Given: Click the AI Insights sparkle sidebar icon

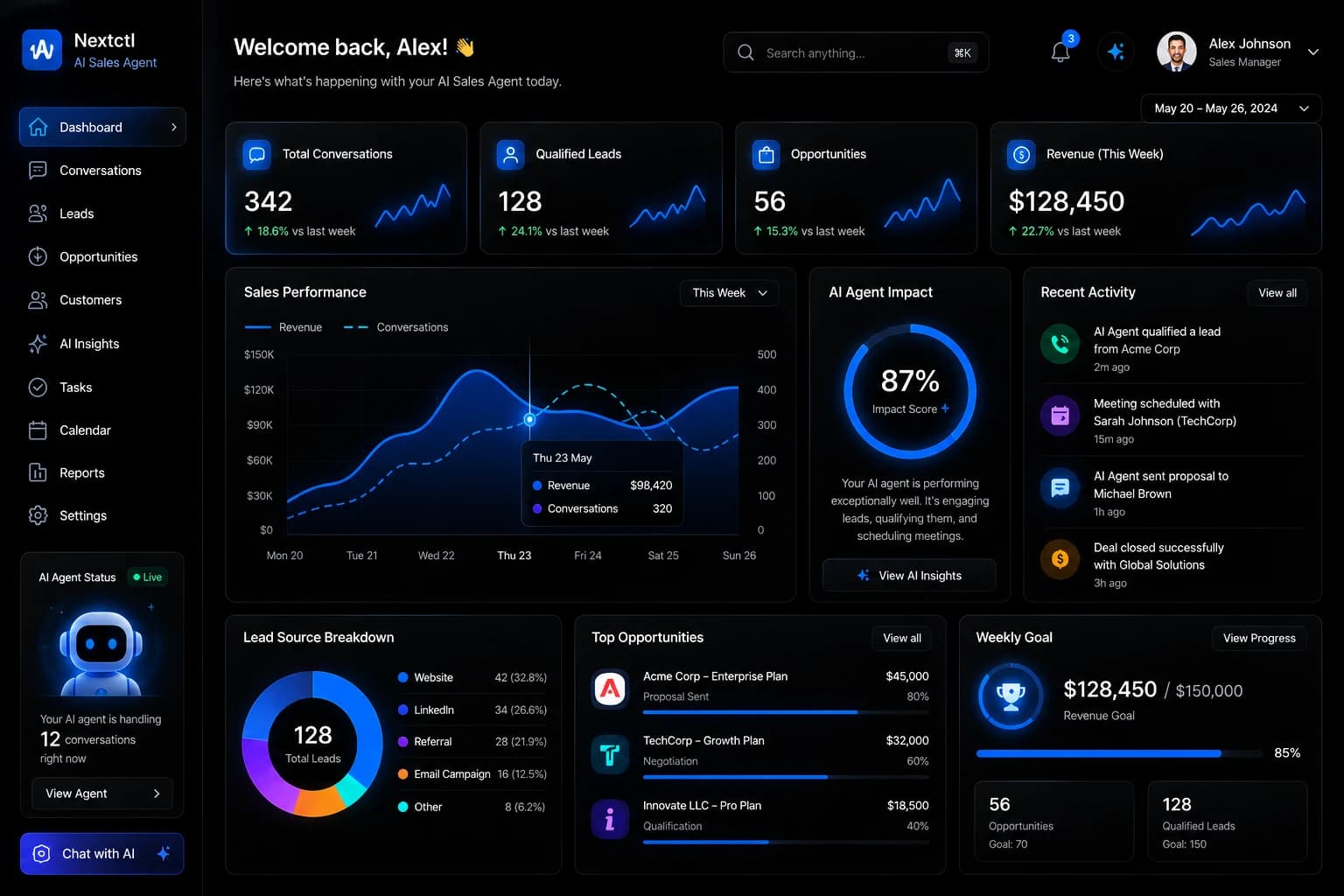Looking at the screenshot, I should coord(38,344).
